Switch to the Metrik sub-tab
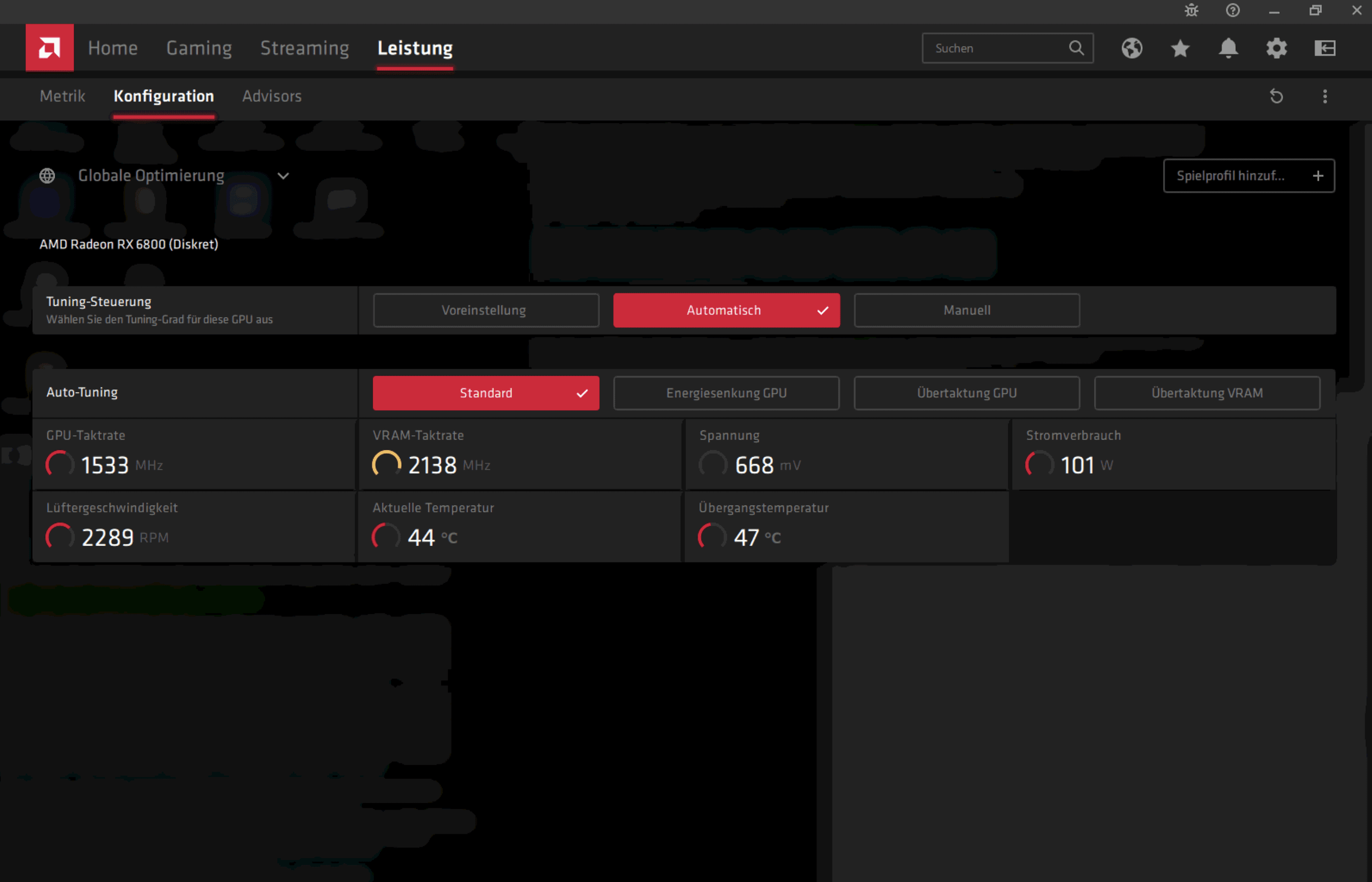Viewport: 1372px width, 882px height. tap(62, 96)
